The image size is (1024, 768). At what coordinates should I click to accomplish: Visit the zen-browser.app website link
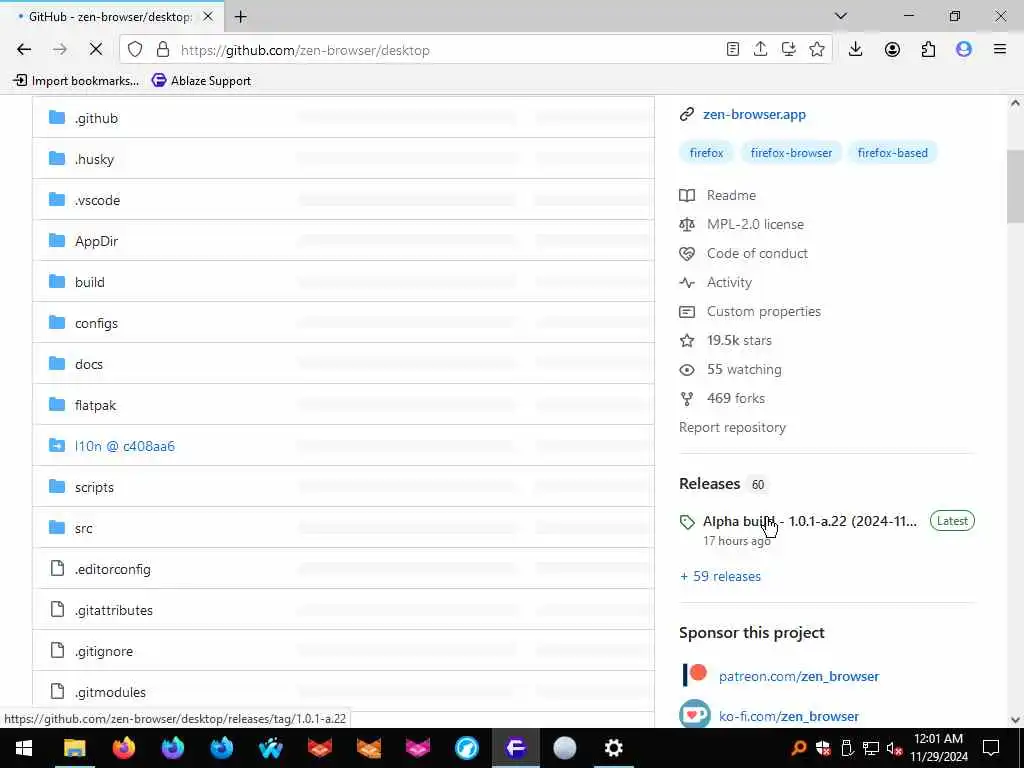(754, 114)
